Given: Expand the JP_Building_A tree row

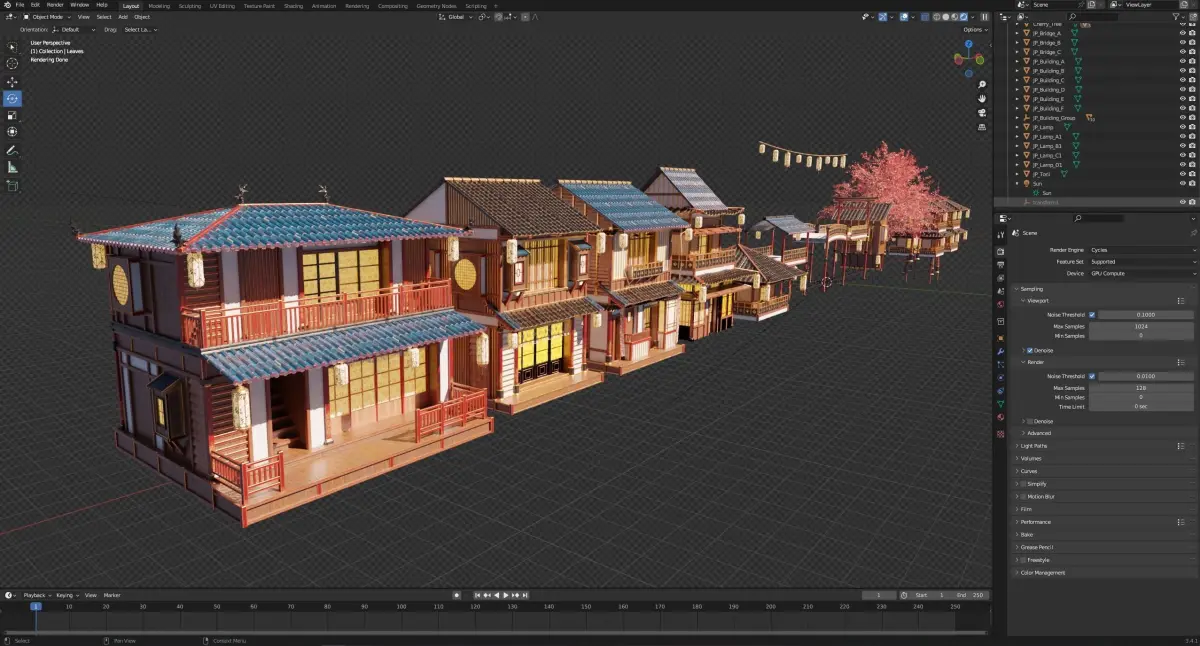Looking at the screenshot, I should 1017,62.
